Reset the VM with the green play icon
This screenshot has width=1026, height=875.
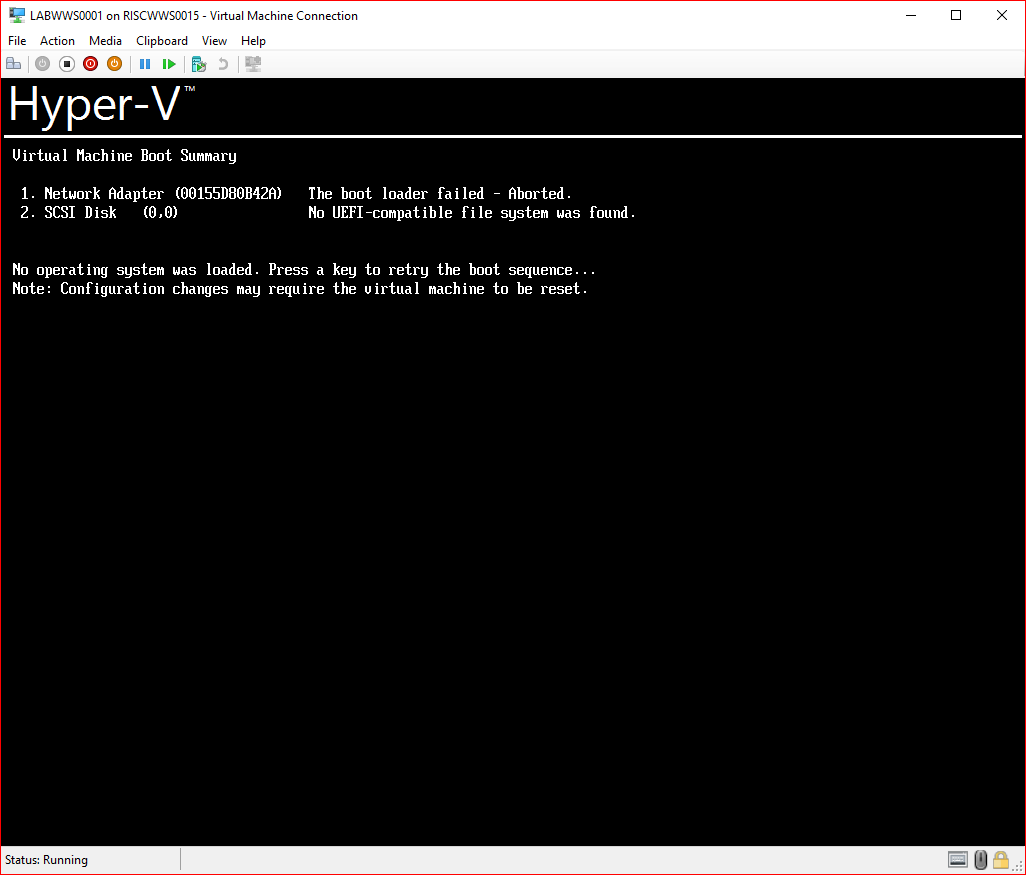pos(169,64)
